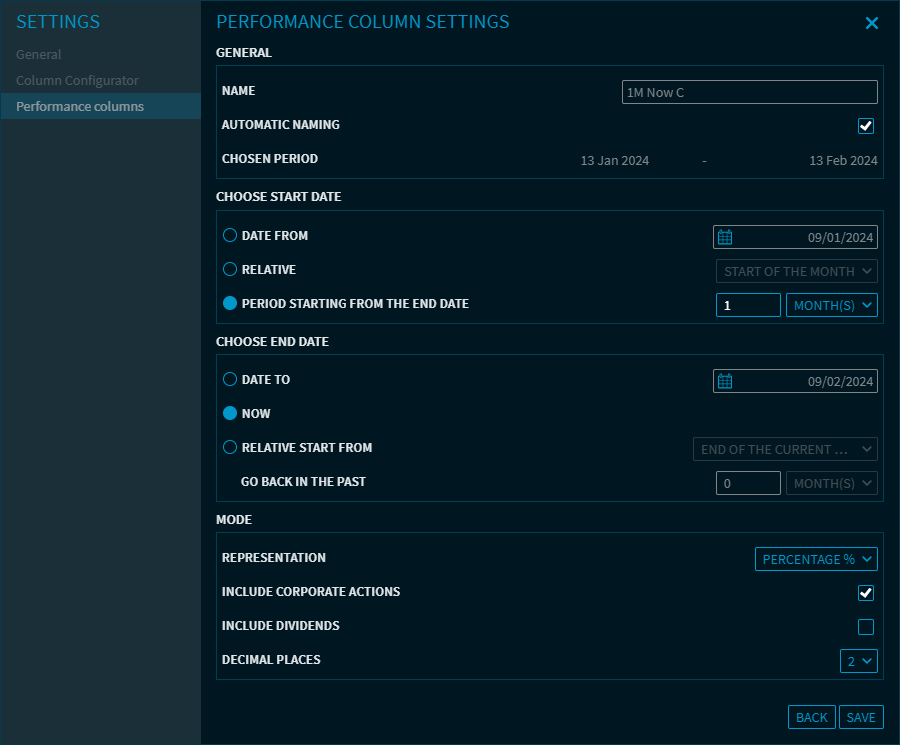Select the Relative start date option

(230, 270)
